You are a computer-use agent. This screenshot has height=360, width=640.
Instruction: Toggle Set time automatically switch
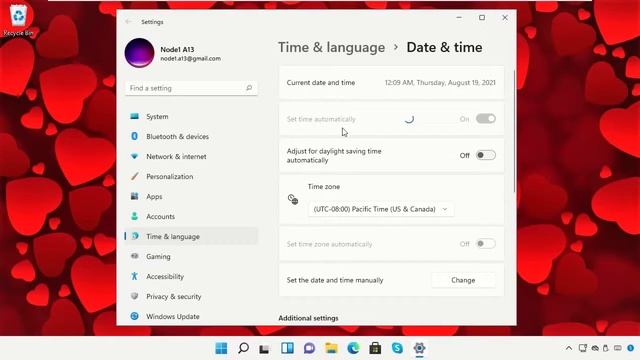[x=486, y=119]
